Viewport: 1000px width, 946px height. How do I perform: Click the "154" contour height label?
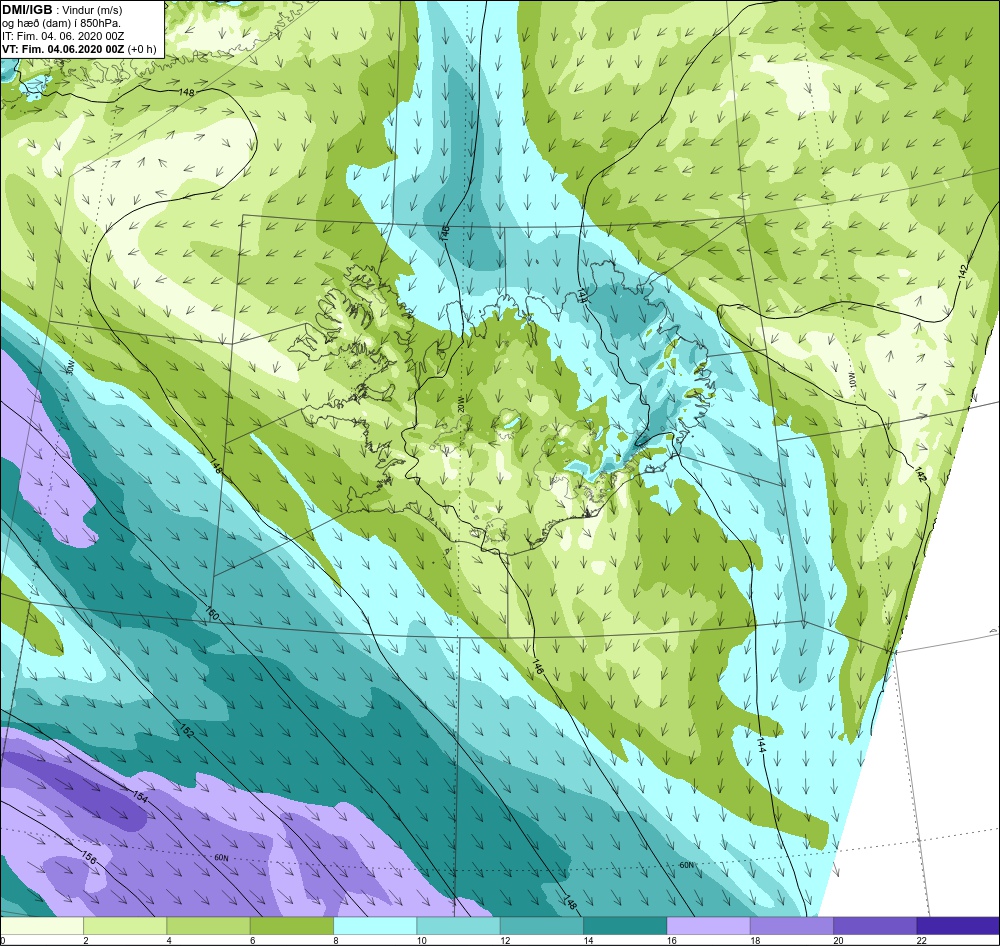point(140,796)
